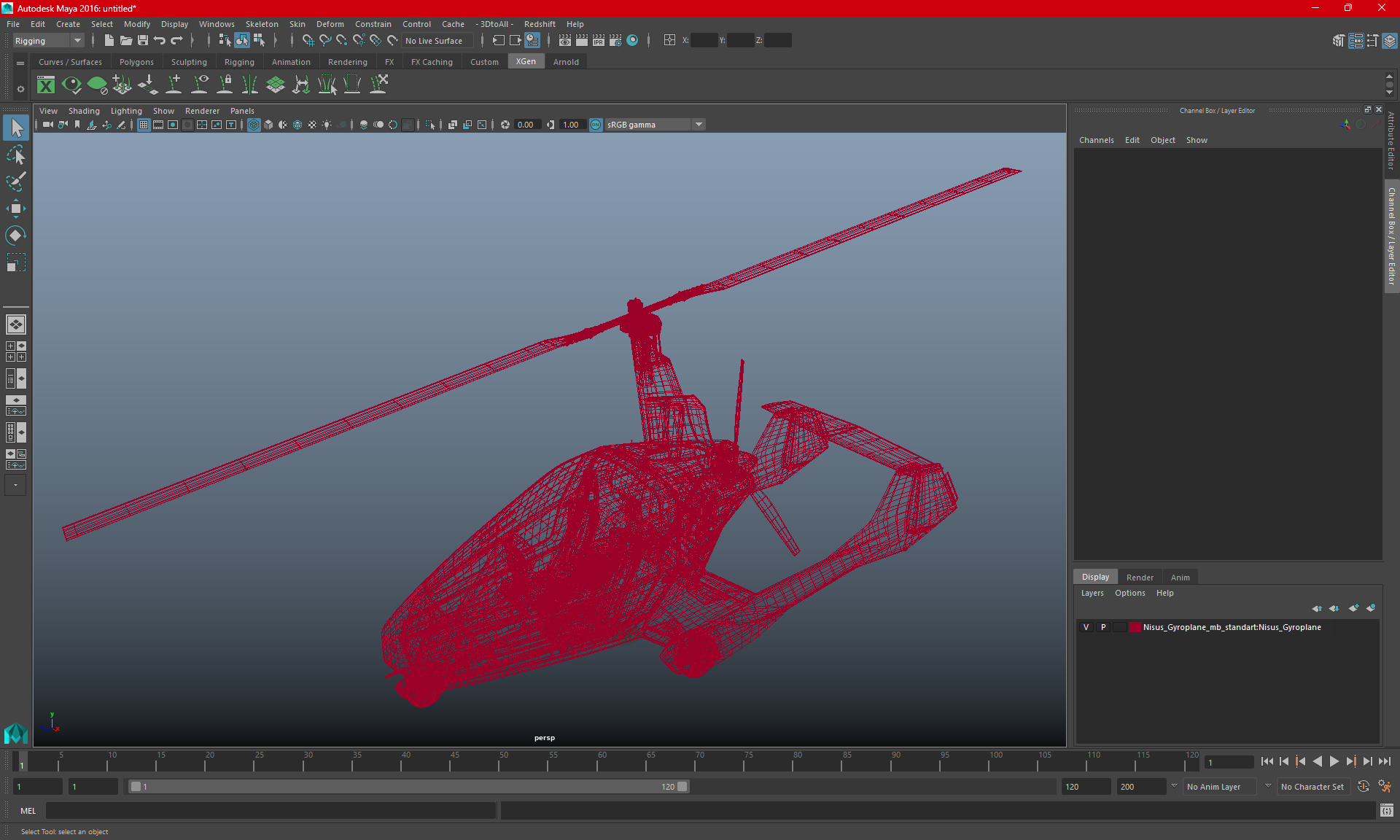The image size is (1400, 840).
Task: Open the shelf tab menu icon
Action: pos(20,63)
